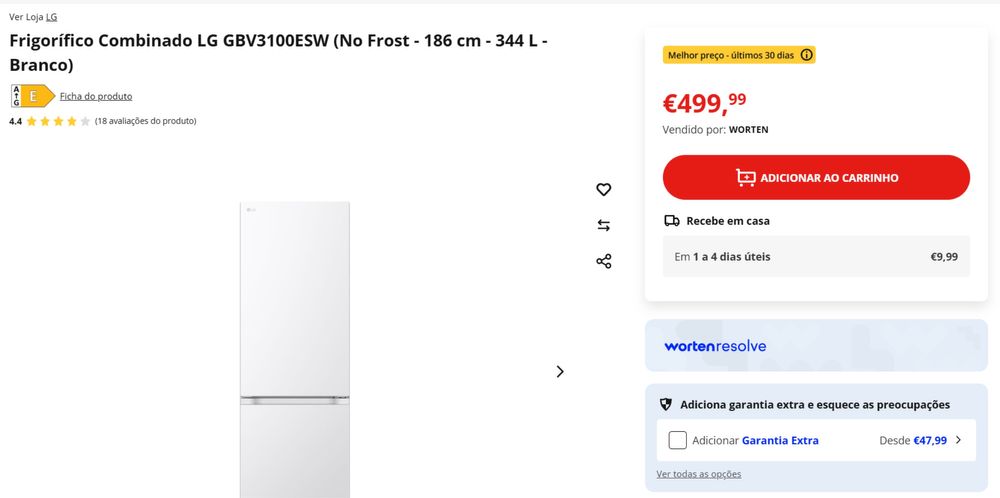The width and height of the screenshot is (1000, 498).
Task: Click the Worten Resolve banner
Action: point(815,346)
